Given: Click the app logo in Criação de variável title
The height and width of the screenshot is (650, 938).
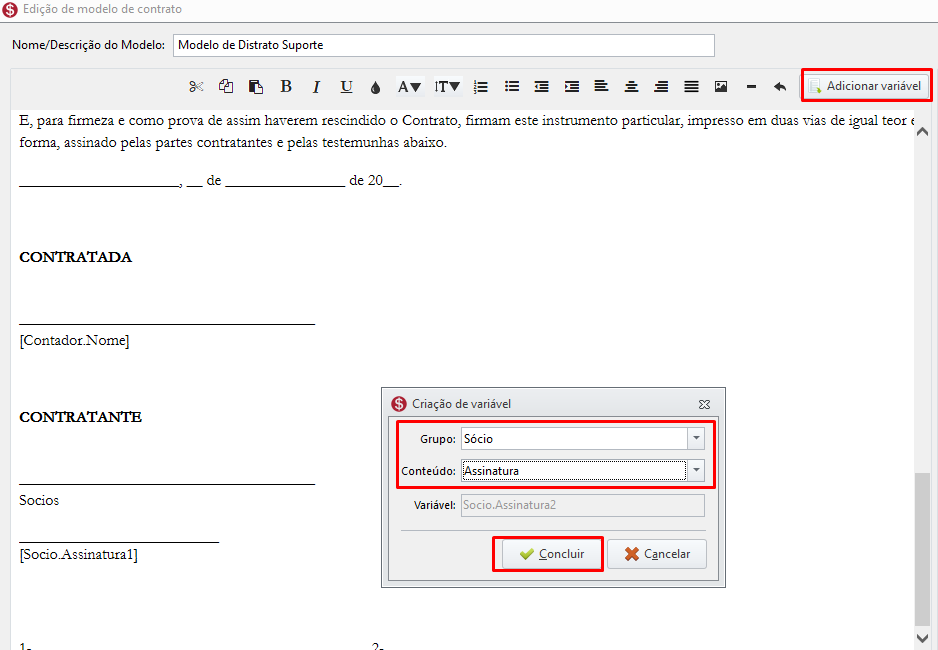Looking at the screenshot, I should [x=399, y=404].
